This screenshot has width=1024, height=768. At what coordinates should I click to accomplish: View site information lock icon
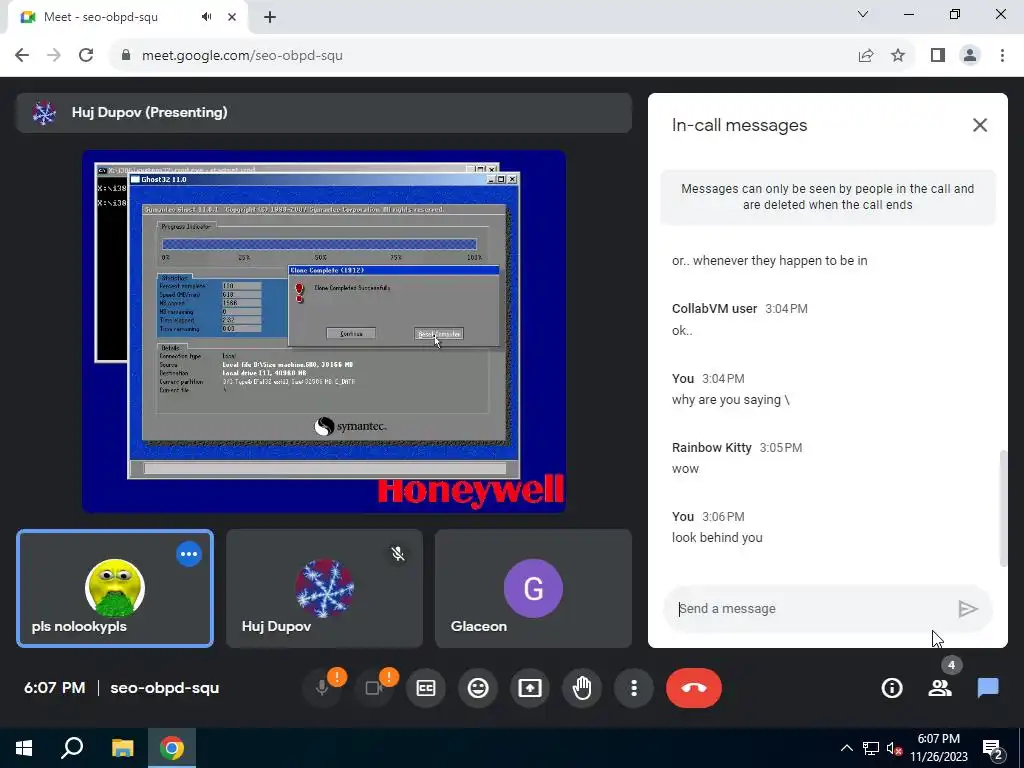click(x=126, y=56)
